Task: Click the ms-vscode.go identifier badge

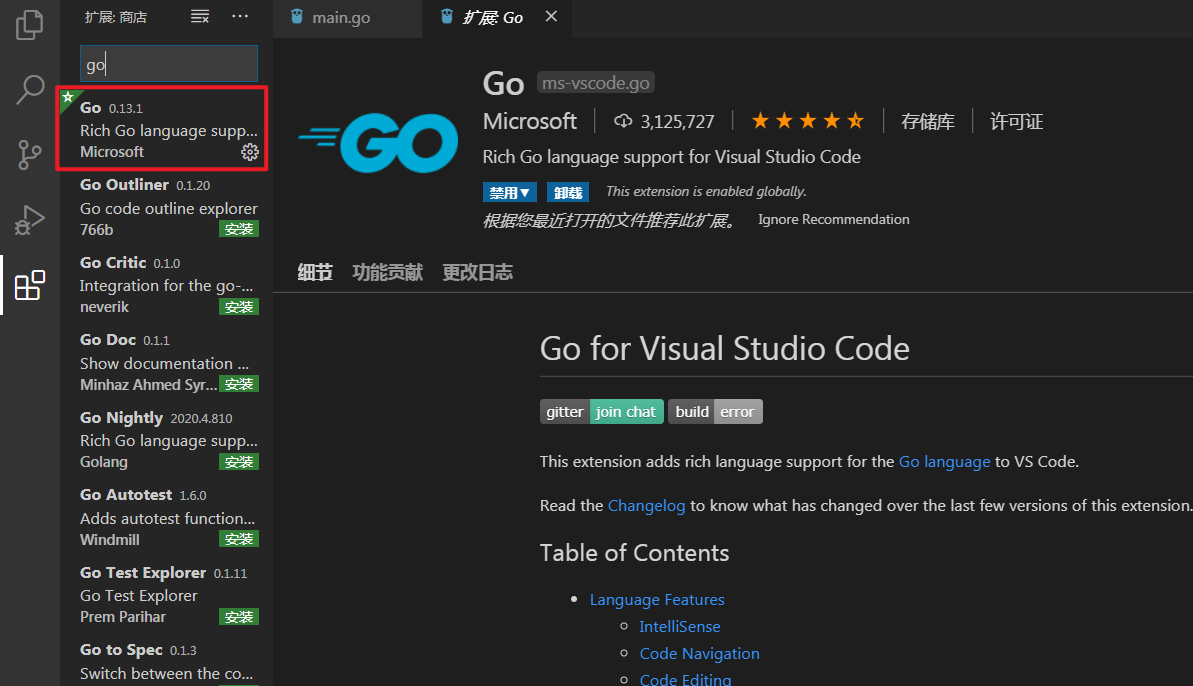Action: [x=596, y=82]
